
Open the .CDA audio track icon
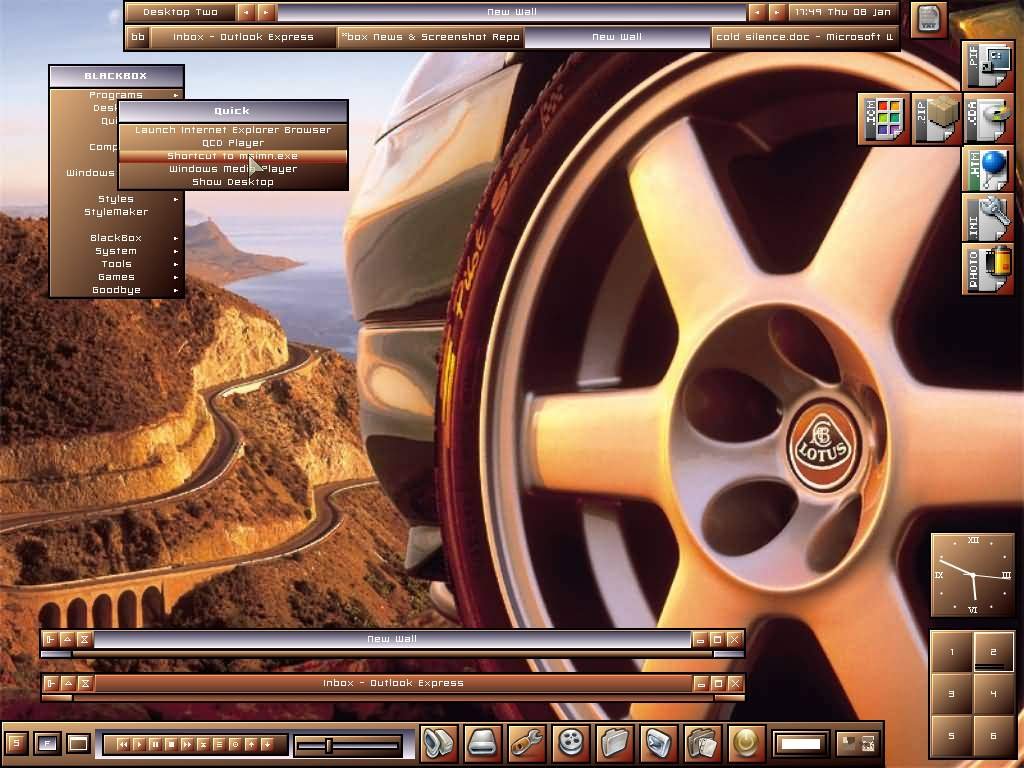pyautogui.click(x=987, y=119)
